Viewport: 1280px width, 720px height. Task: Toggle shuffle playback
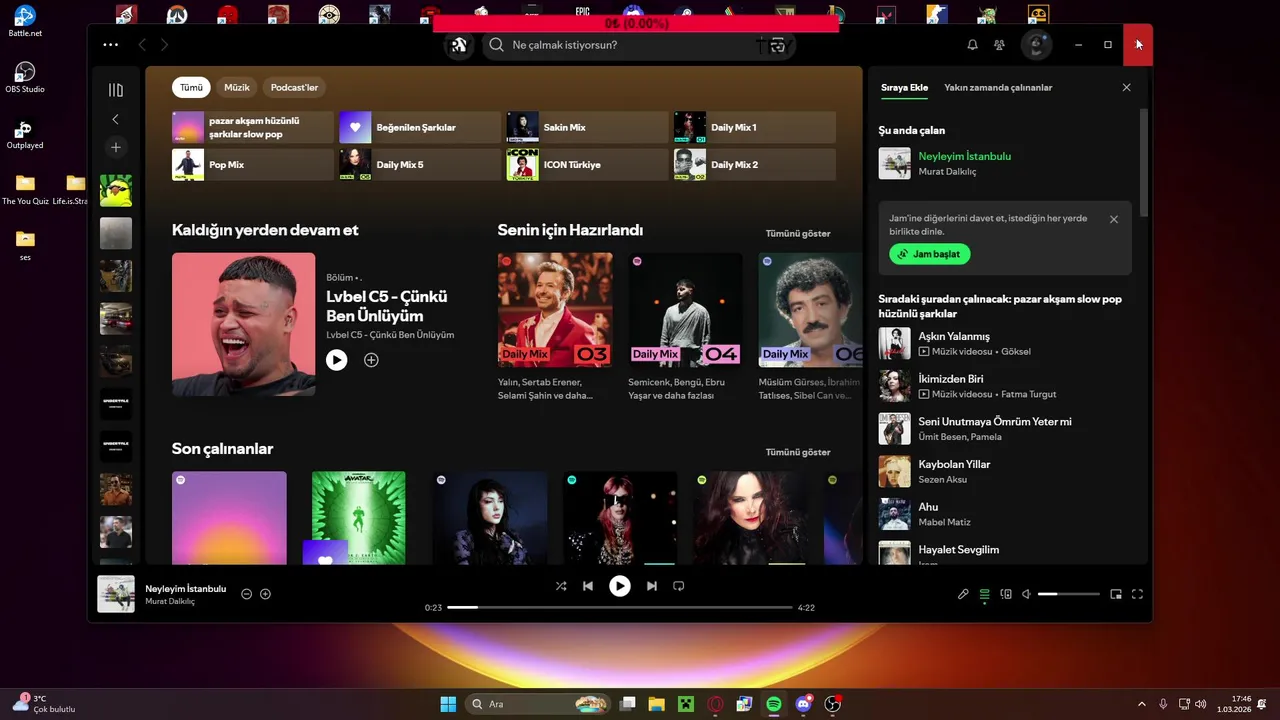click(561, 586)
